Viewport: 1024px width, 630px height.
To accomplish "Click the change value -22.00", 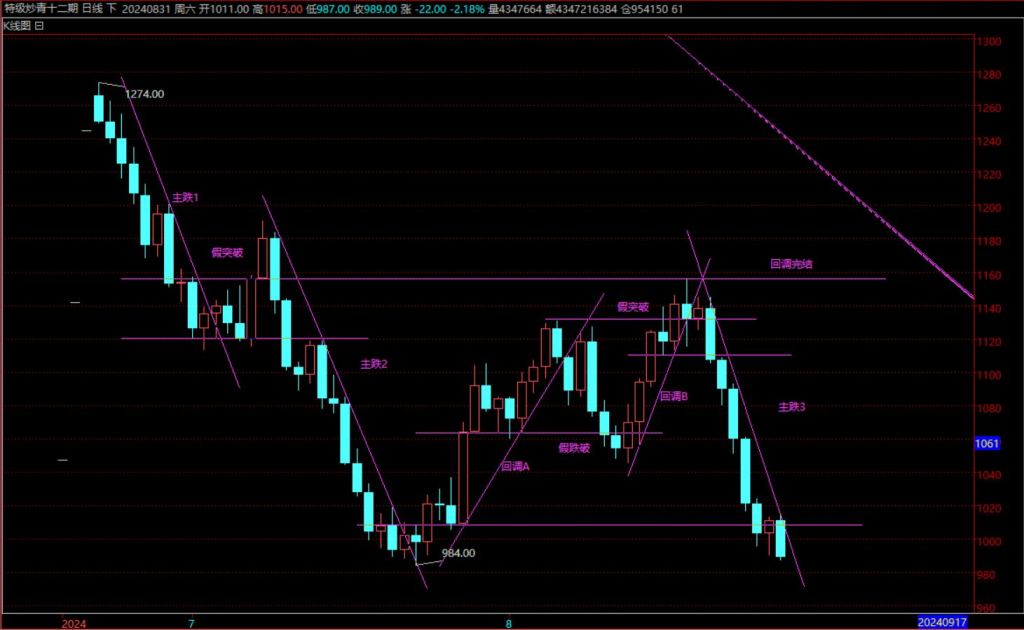I will [431, 9].
